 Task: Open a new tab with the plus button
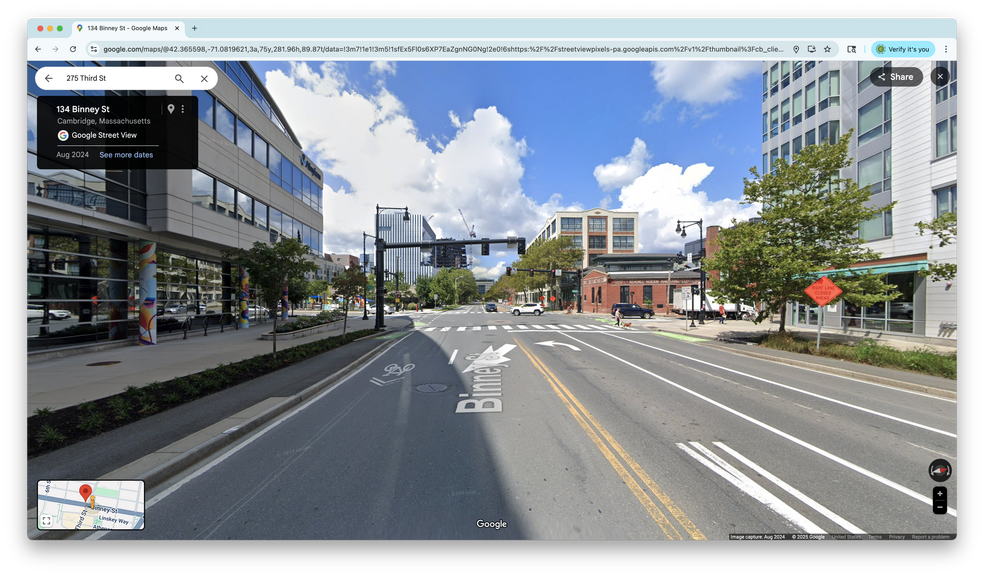click(194, 28)
